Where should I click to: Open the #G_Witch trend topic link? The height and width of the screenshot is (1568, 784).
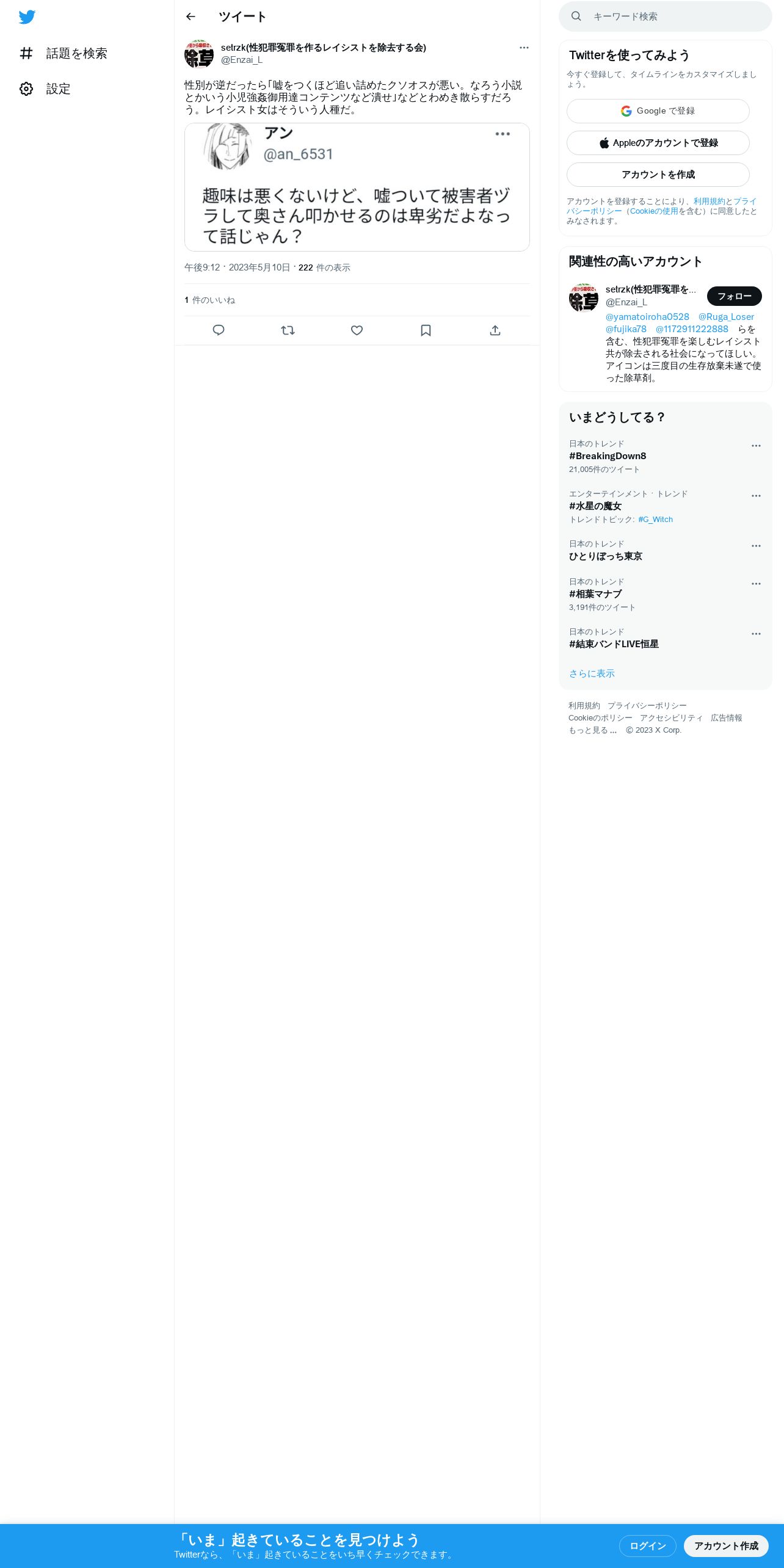coord(655,520)
